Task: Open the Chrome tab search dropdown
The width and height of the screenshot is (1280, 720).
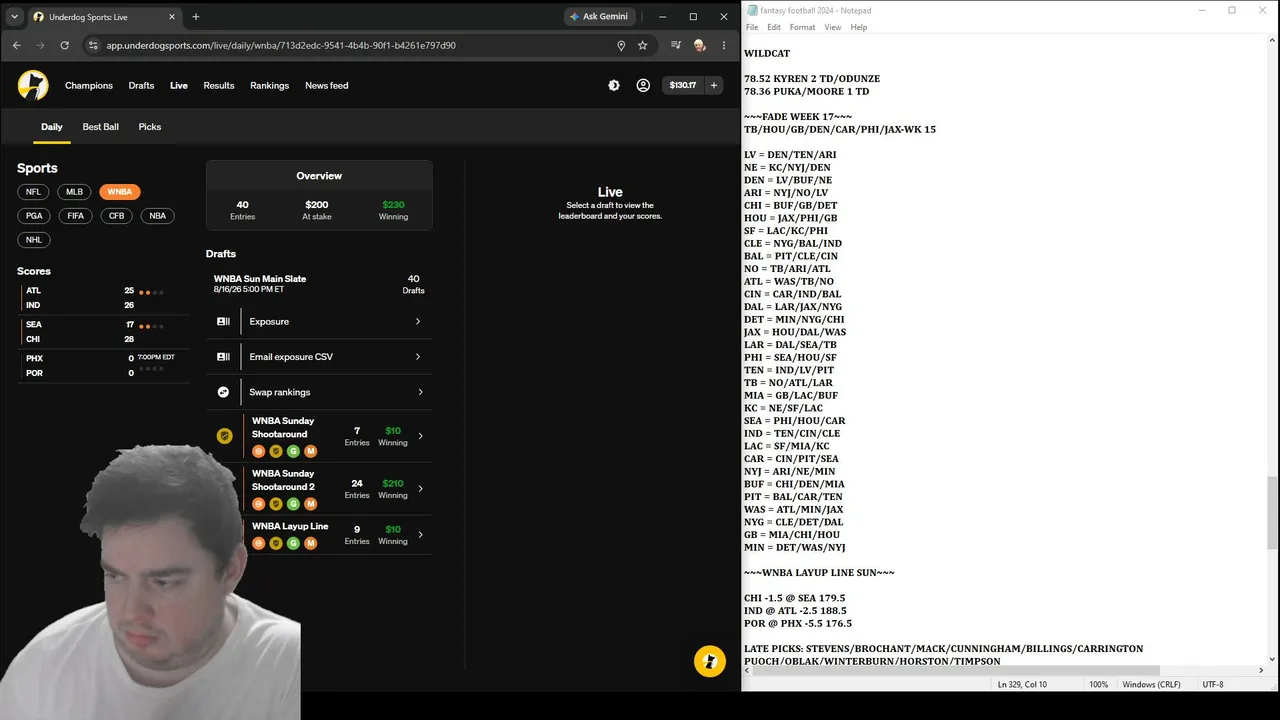Action: 14,17
